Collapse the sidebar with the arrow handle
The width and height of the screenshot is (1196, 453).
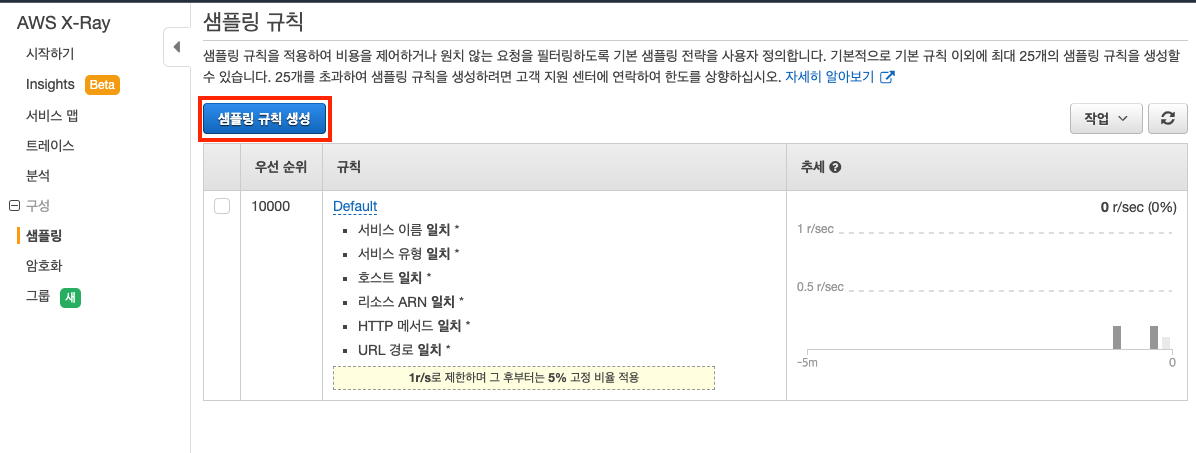[176, 47]
